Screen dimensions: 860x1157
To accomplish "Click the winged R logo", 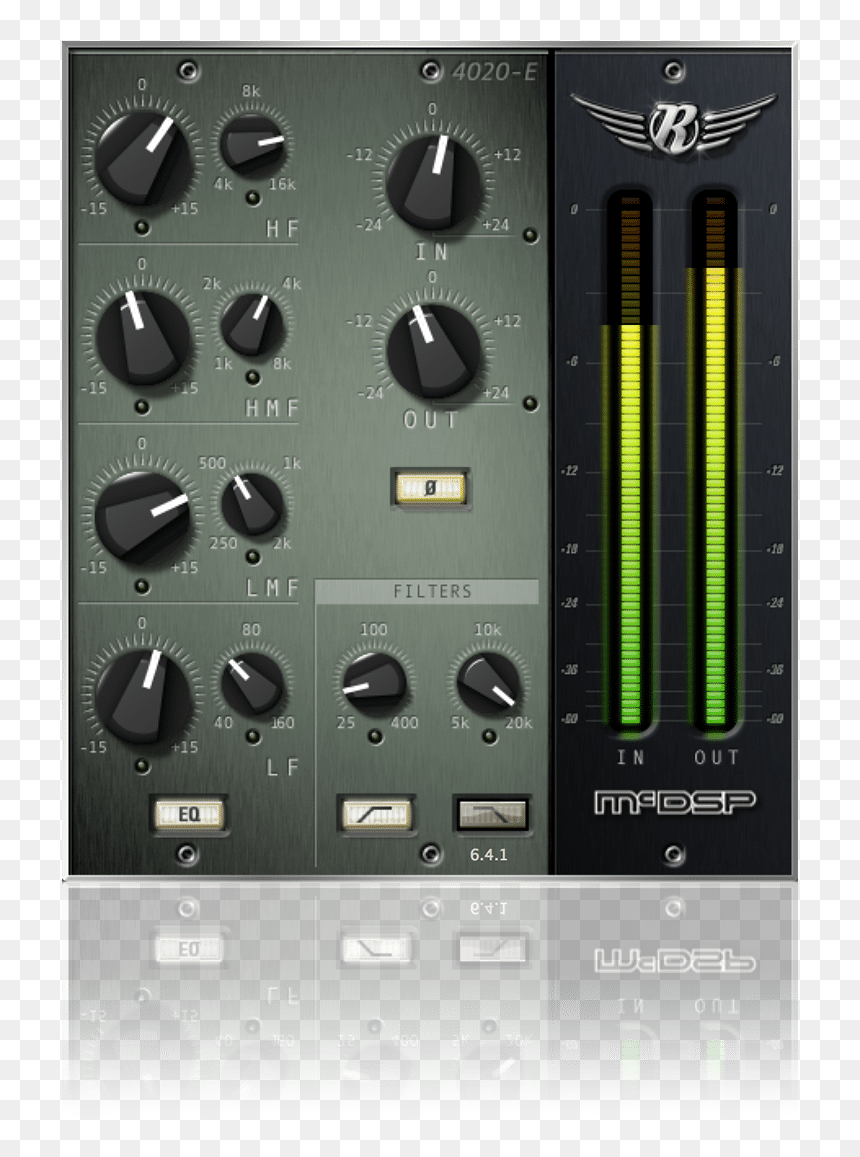I will [x=673, y=124].
